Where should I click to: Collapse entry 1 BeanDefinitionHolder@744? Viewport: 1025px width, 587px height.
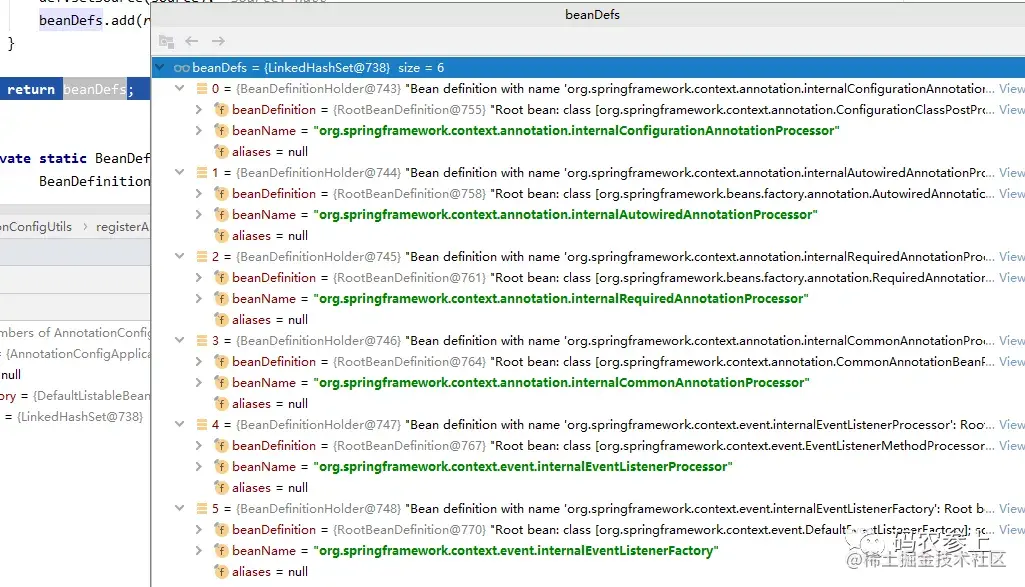[x=180, y=173]
